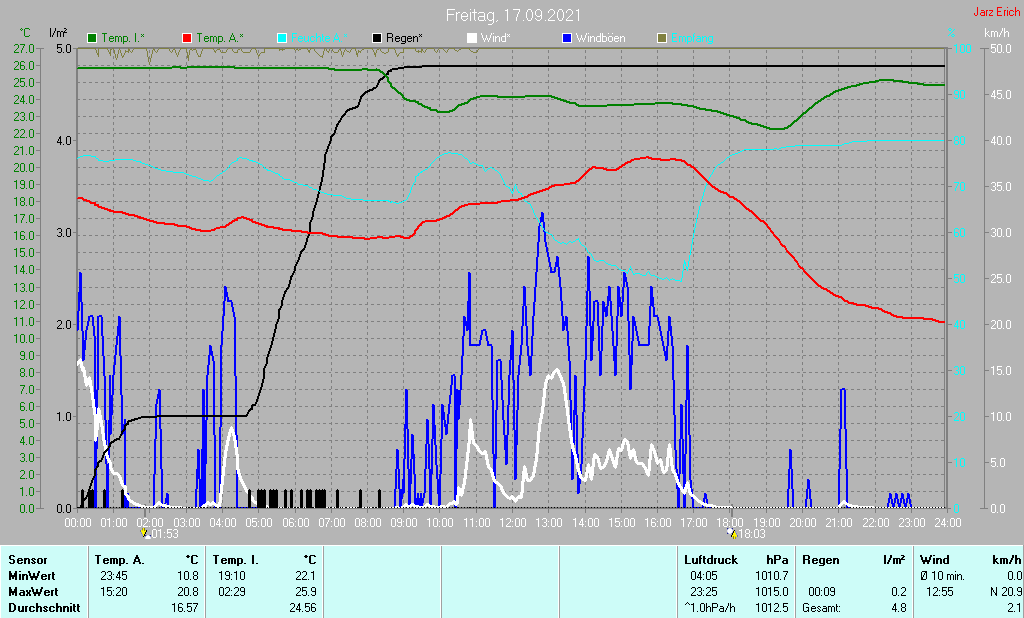Click the 'Temp. A.' column header in table
The width and height of the screenshot is (1024, 618).
pyautogui.click(x=120, y=560)
